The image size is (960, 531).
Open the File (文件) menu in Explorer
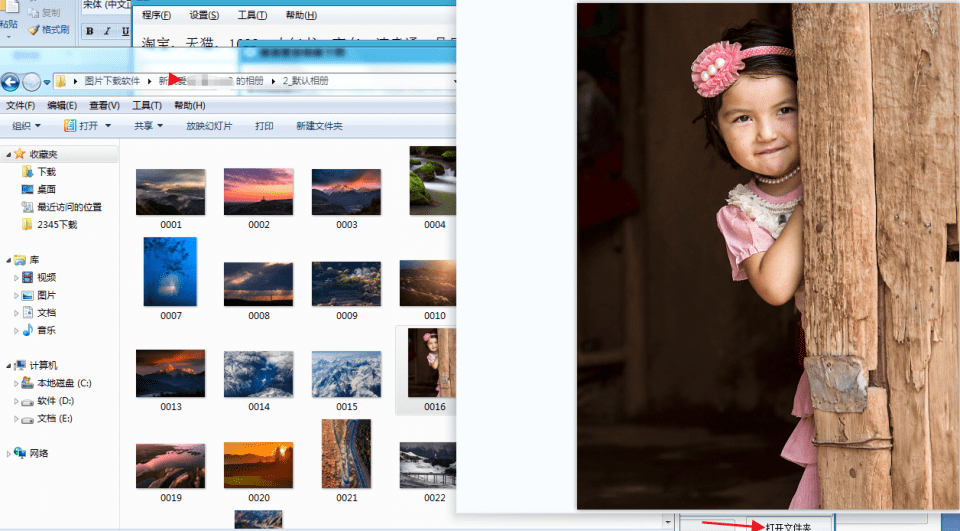[20, 105]
